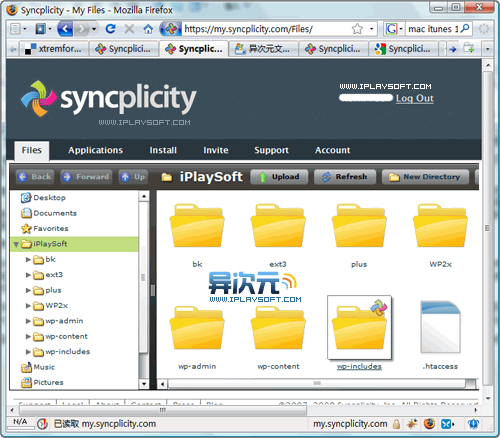Open the wp-admin folder in file grid
The height and width of the screenshot is (438, 500).
click(x=197, y=328)
